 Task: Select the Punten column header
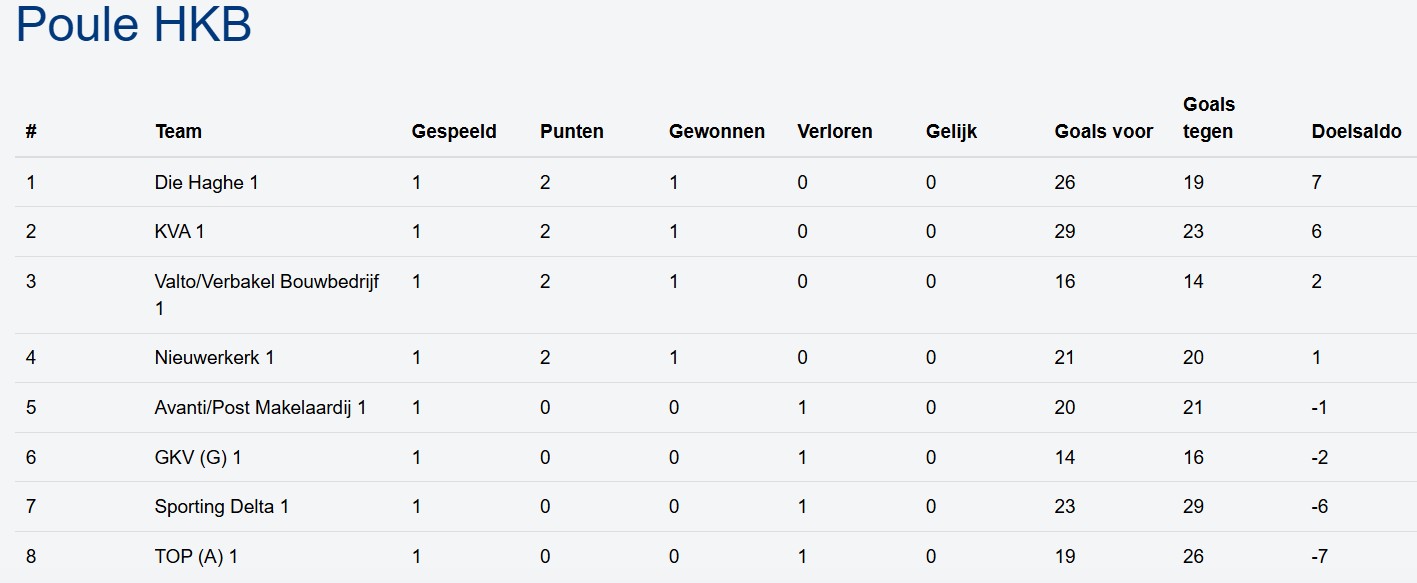(571, 131)
